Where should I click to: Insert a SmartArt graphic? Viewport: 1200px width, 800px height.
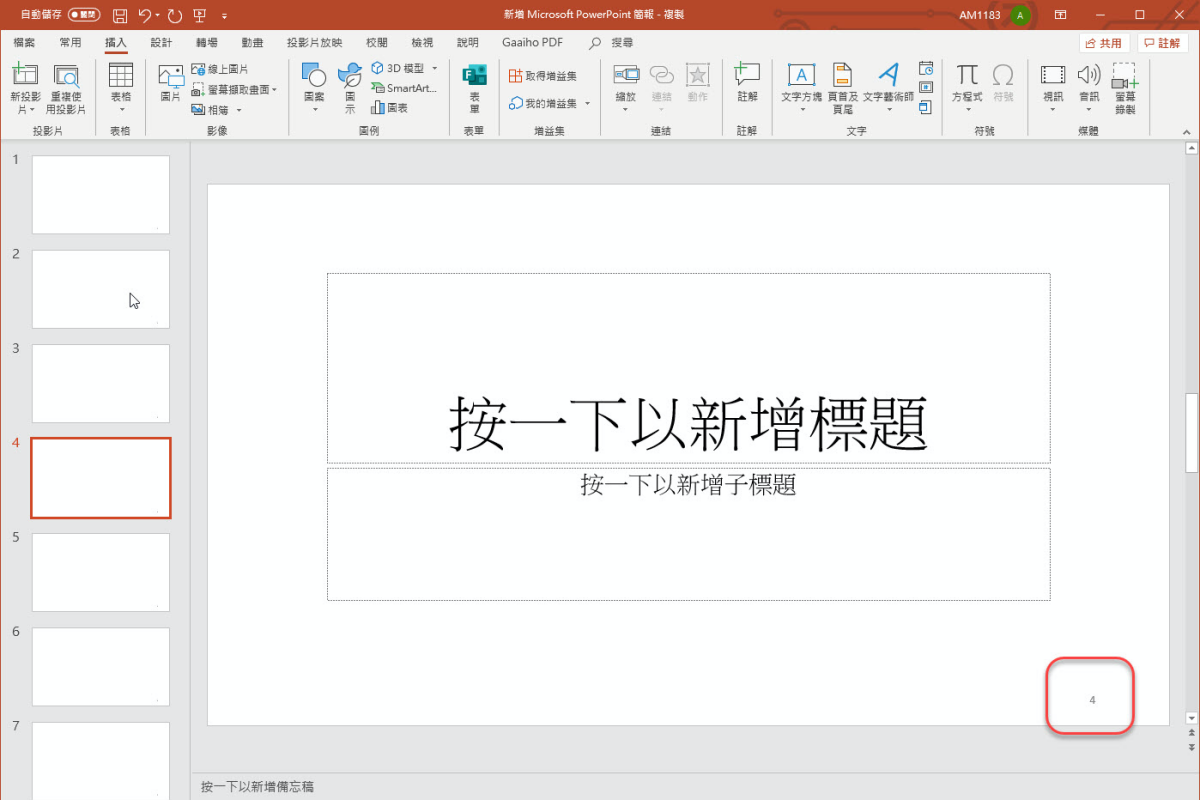click(x=404, y=88)
